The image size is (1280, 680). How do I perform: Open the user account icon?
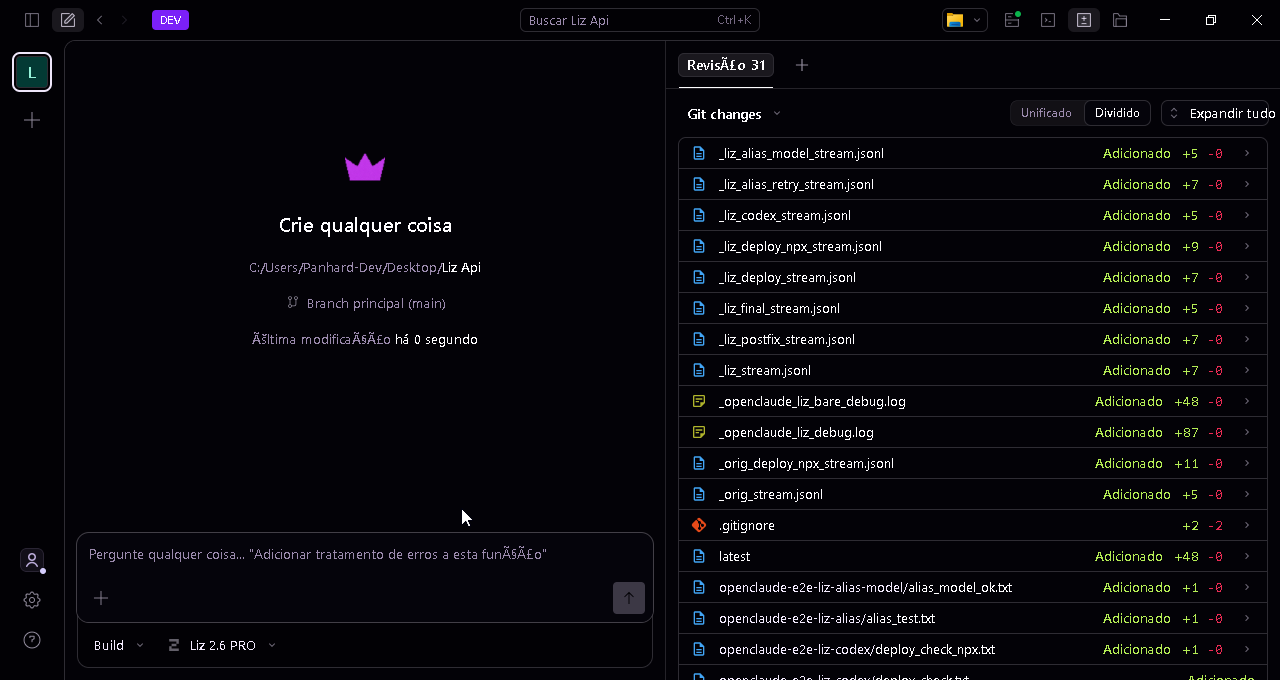pos(32,560)
